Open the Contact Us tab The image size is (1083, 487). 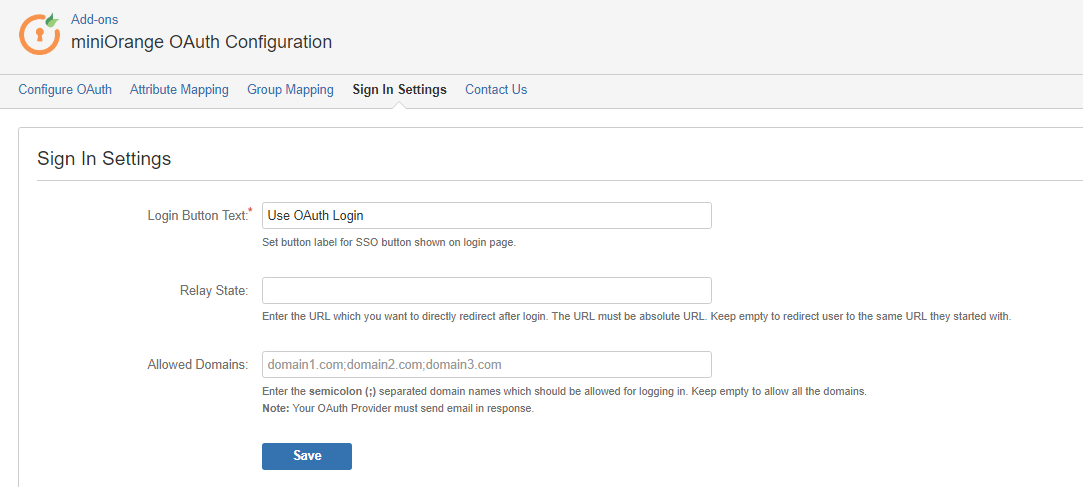(496, 90)
